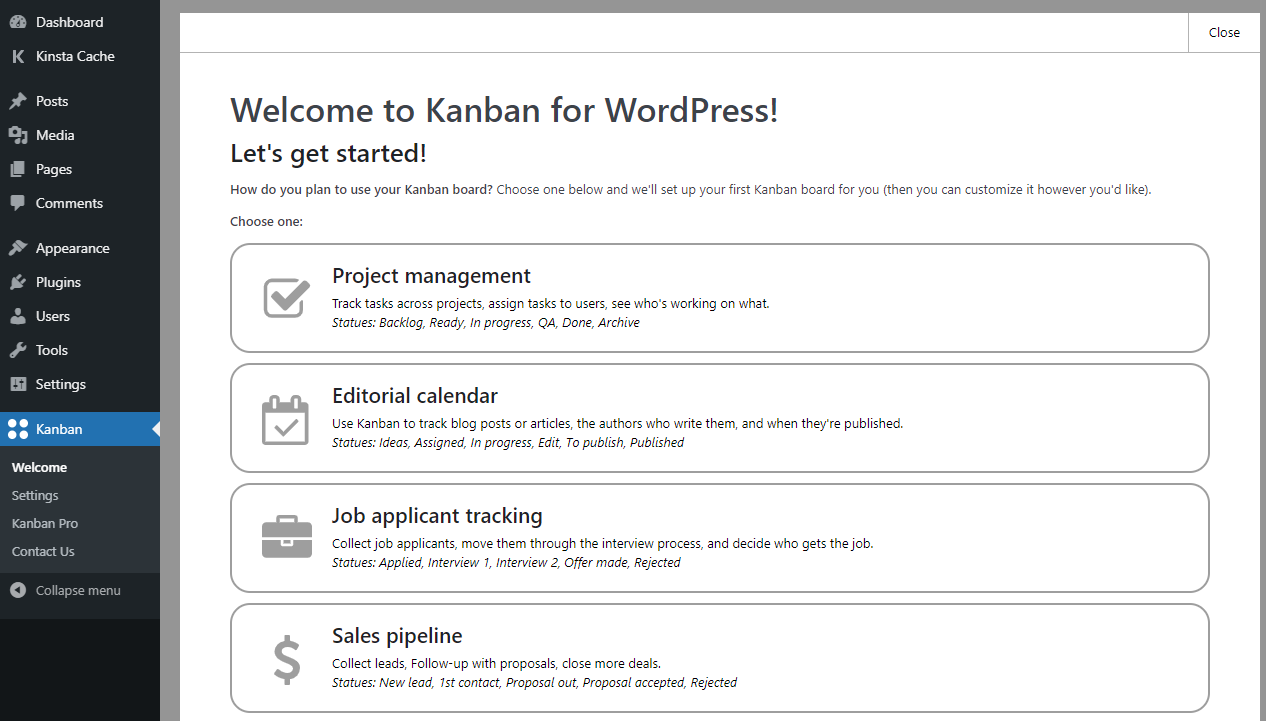Click the Comments speech bubble icon

tap(18, 203)
